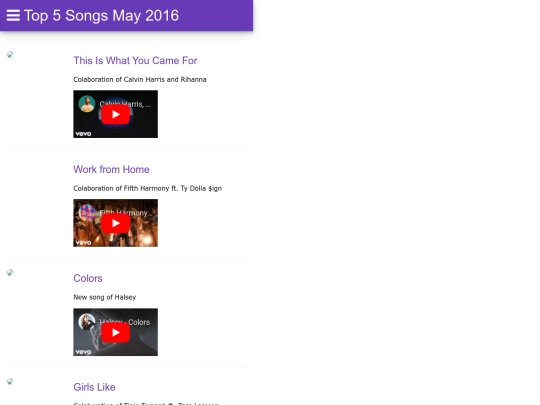The width and height of the screenshot is (540, 405).
Task: Click the vevo logo on Fifth Harmony video
Action: (83, 242)
